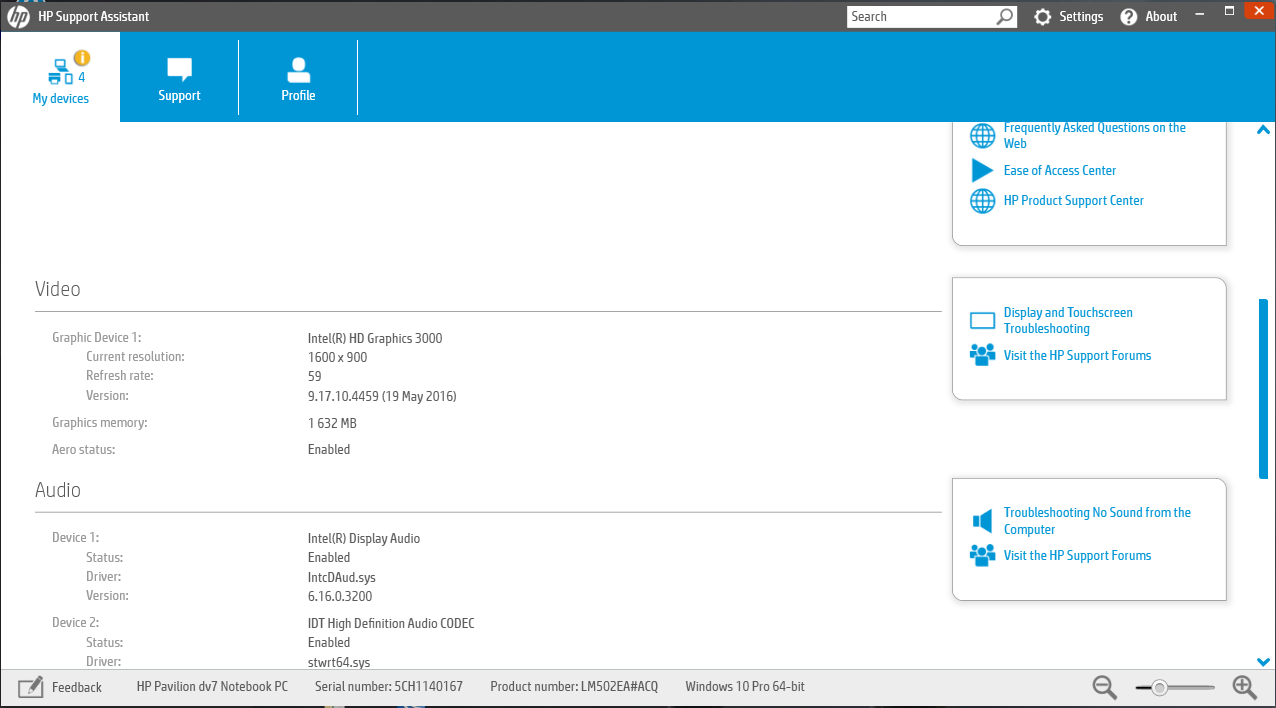The image size is (1276, 708).
Task: Click the Refresh rate value 59
Action: coord(315,377)
